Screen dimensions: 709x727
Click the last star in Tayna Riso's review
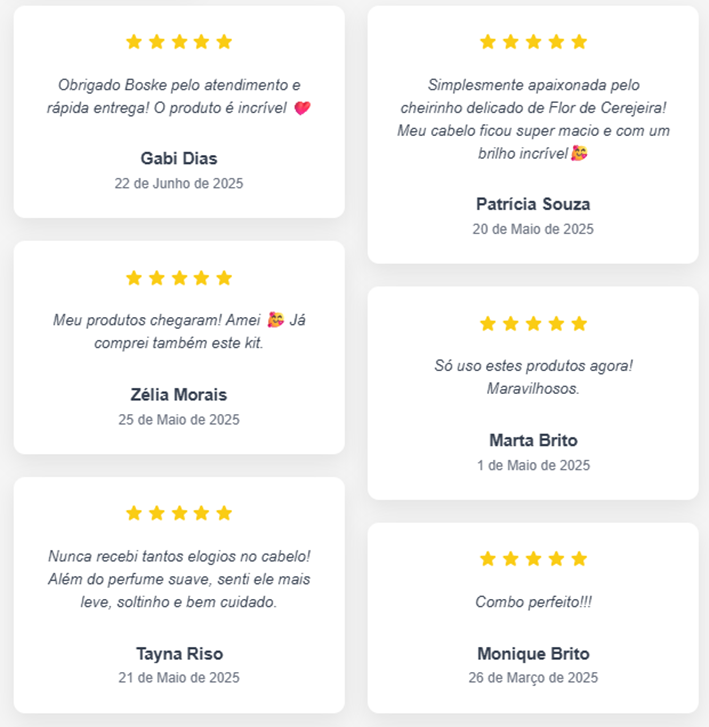coord(224,513)
